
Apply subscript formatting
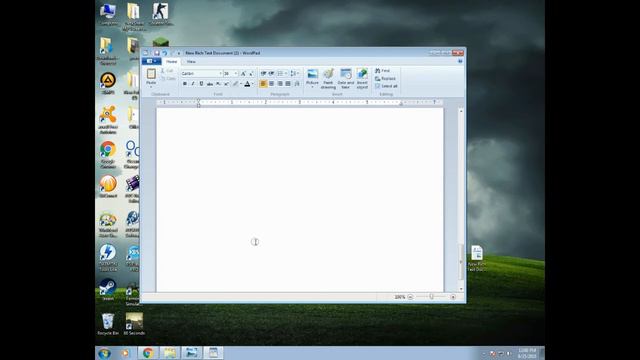tap(218, 84)
